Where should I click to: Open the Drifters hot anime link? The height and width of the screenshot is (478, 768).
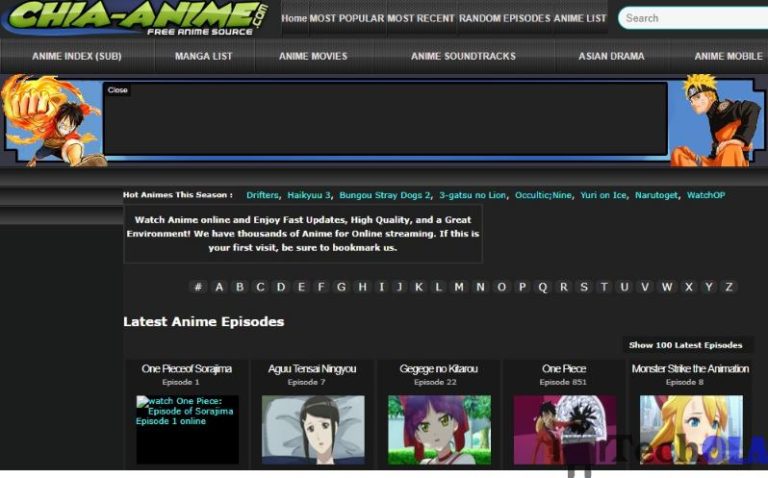click(x=262, y=195)
